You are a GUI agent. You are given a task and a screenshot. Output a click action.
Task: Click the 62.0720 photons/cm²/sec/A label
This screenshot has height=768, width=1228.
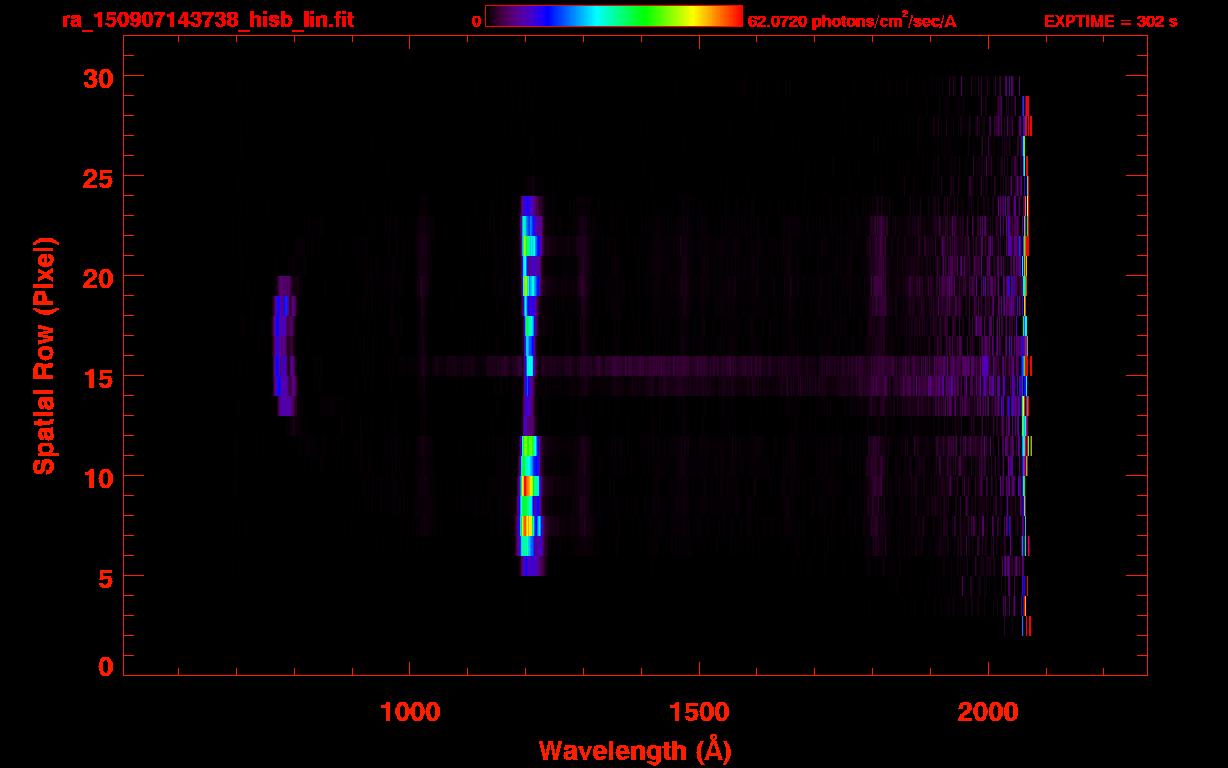[x=852, y=20]
